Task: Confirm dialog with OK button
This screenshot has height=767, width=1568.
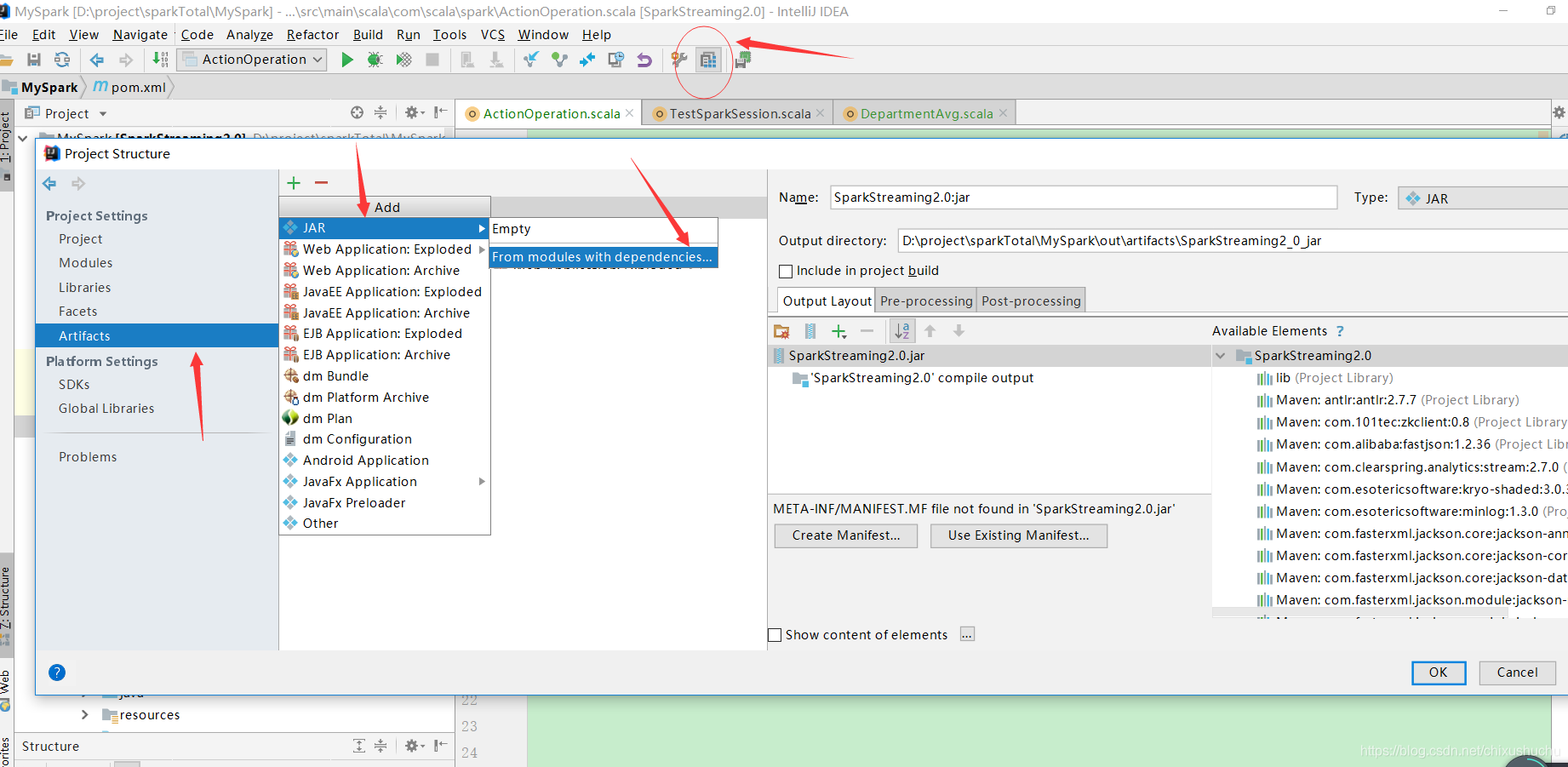Action: (x=1439, y=673)
